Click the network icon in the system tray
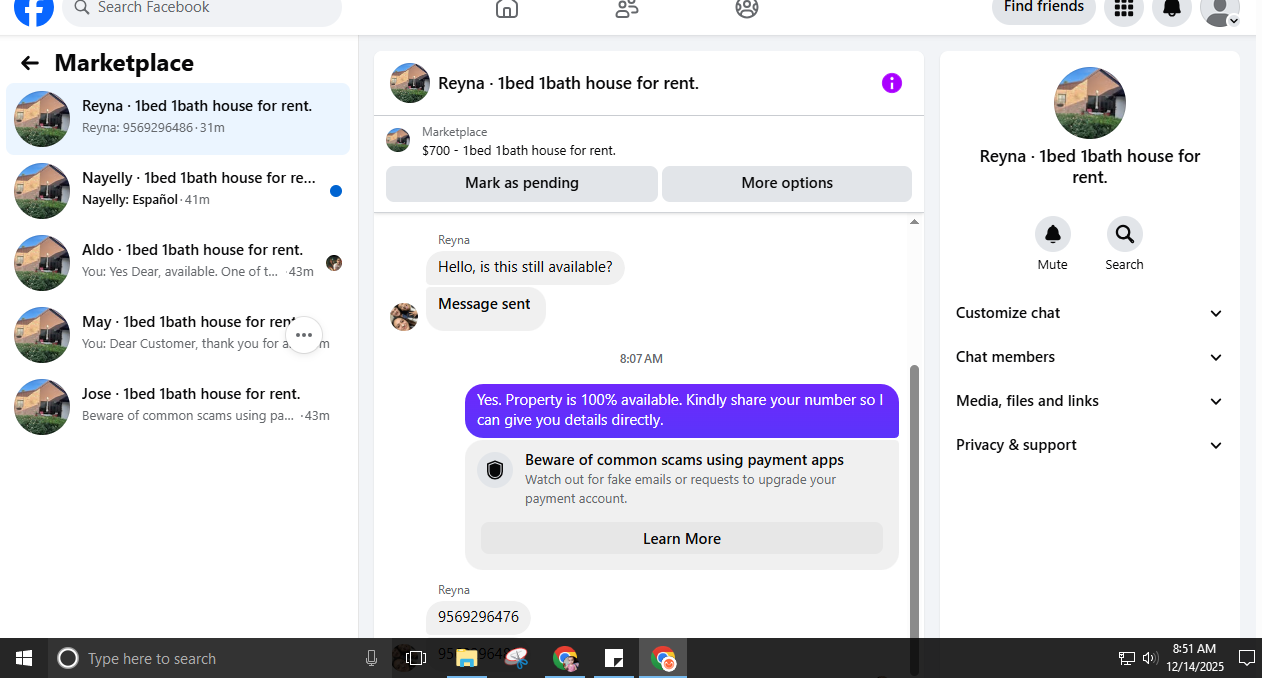 tap(1127, 658)
